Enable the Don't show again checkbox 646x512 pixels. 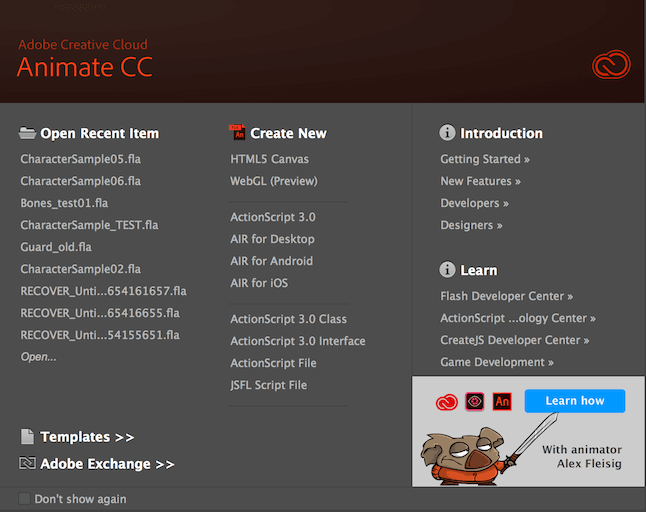point(24,498)
